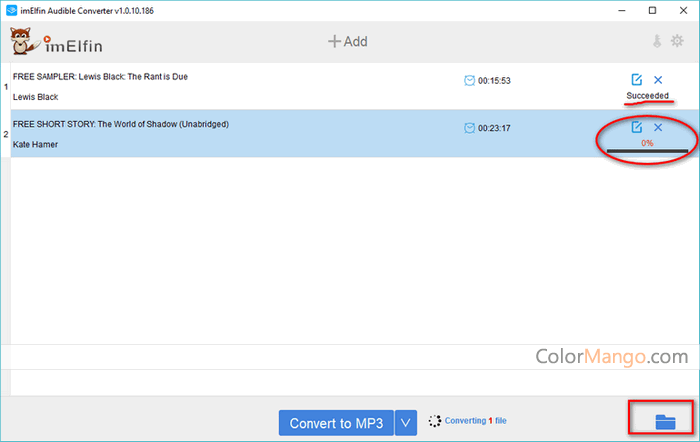The height and width of the screenshot is (442, 700).
Task: Remove The World of Shadow from list
Action: (x=658, y=127)
